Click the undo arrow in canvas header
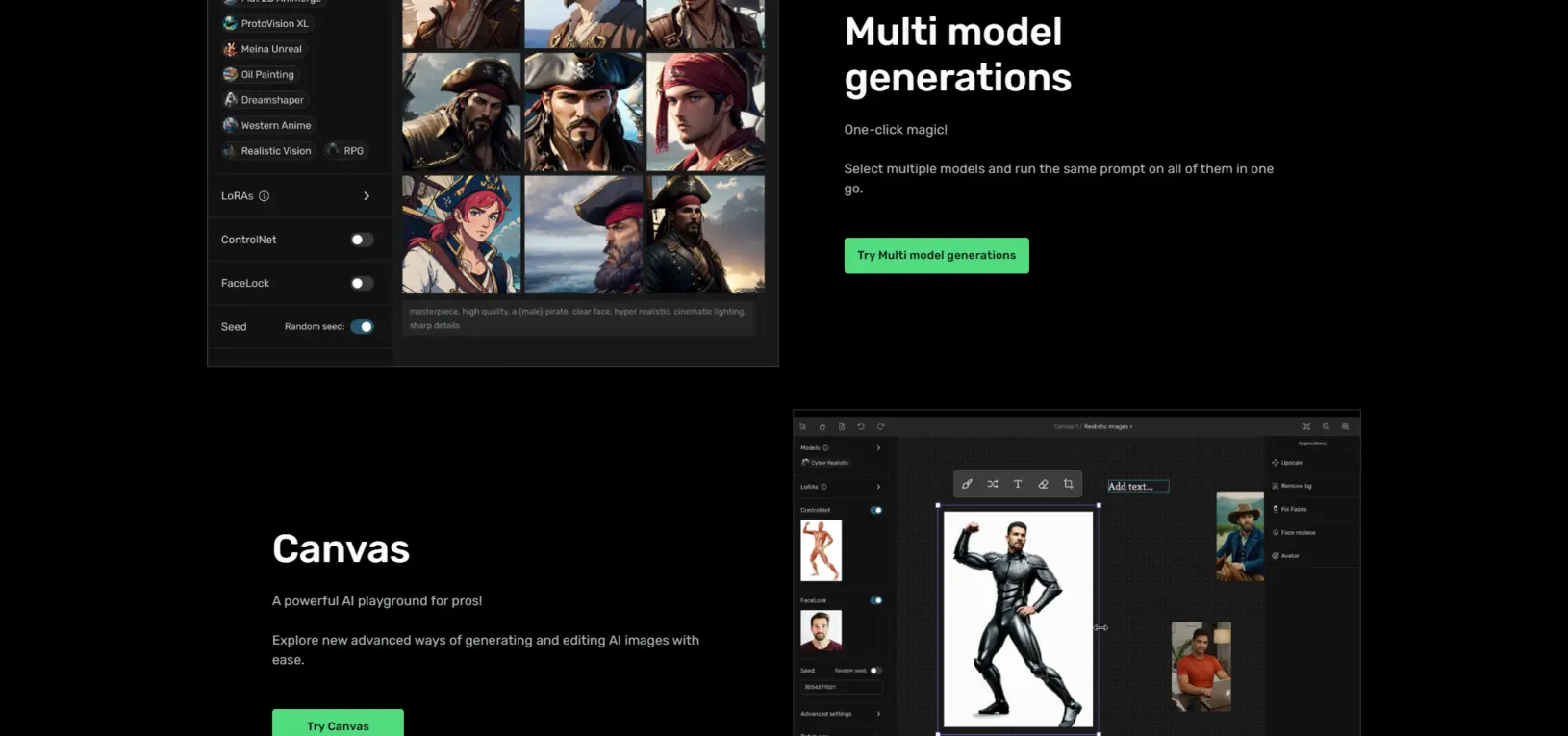 pyautogui.click(x=861, y=426)
